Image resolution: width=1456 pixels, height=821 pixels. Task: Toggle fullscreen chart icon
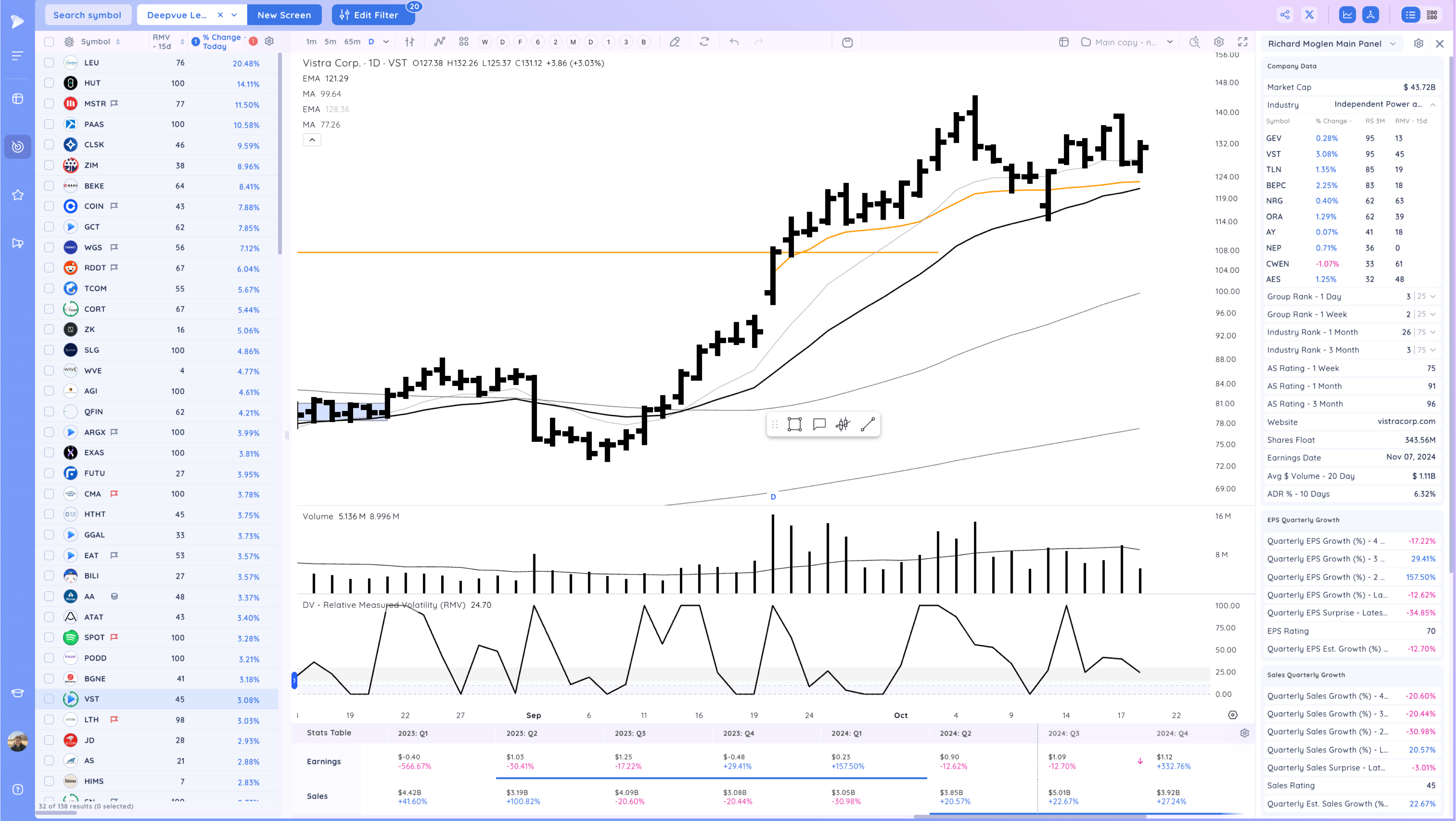pos(1242,42)
